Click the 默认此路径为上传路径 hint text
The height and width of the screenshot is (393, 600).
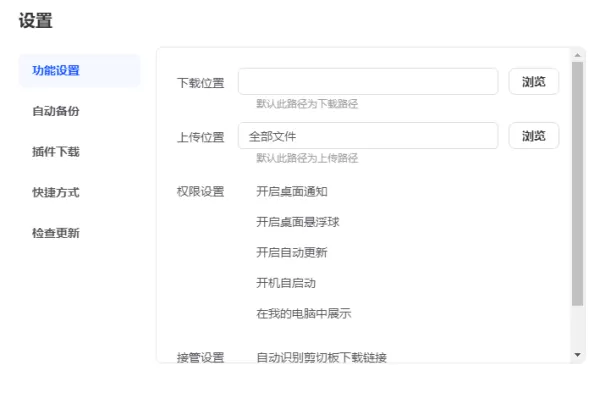click(307, 158)
